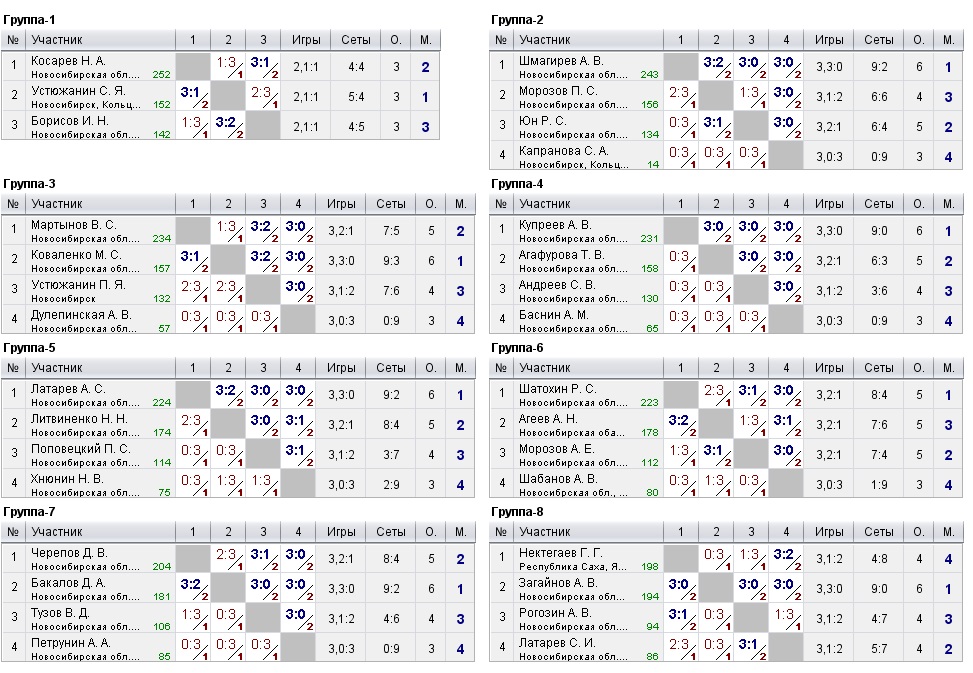The image size is (973, 673).
Task: Click the Группа-3 heading
Action: click(29, 183)
